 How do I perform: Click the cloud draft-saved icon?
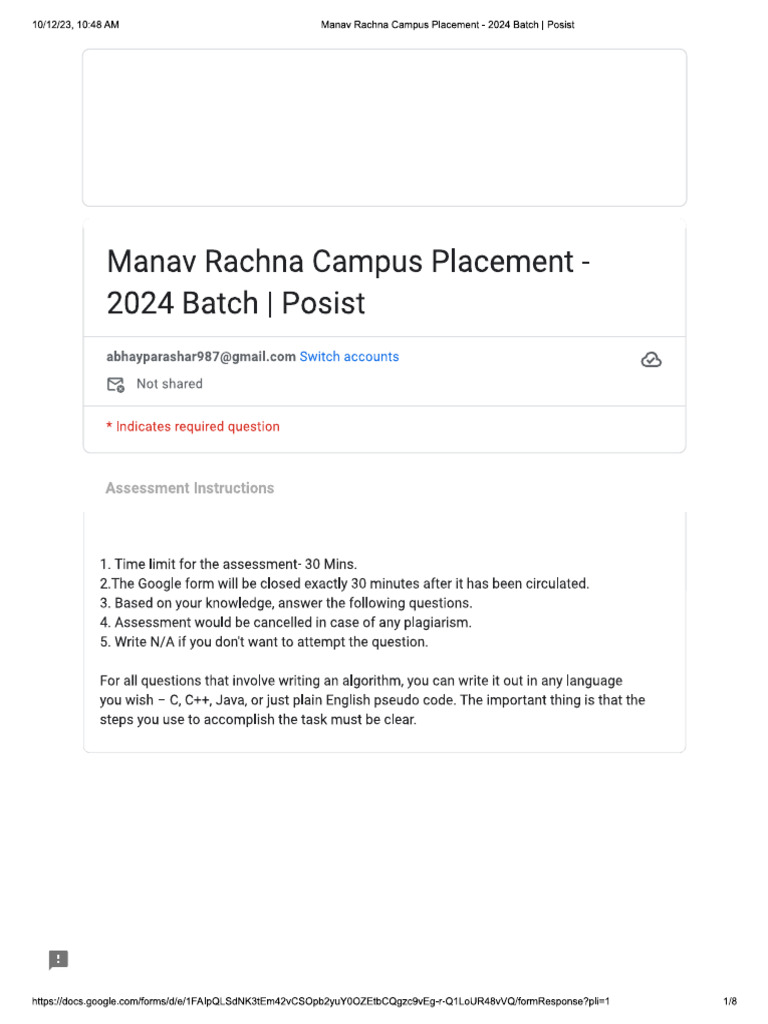[650, 360]
